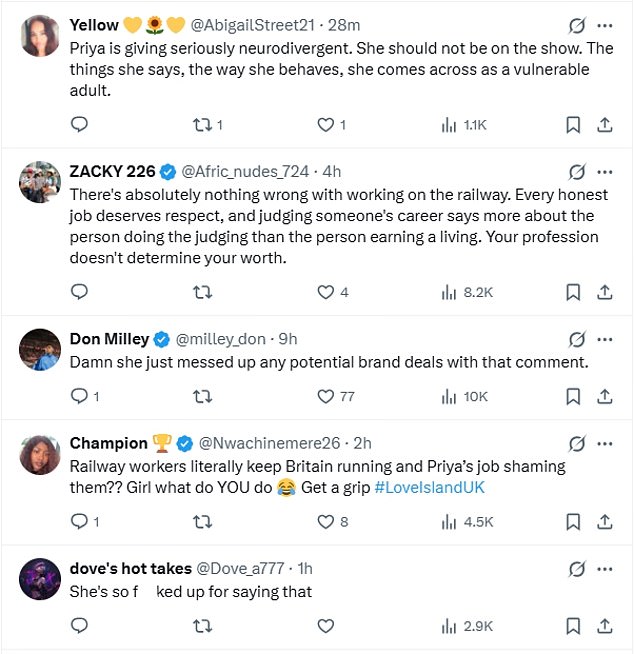Image resolution: width=634 pixels, height=654 pixels.
Task: Click Grok explain icon on ZACKY 226 tweet
Action: (577, 172)
